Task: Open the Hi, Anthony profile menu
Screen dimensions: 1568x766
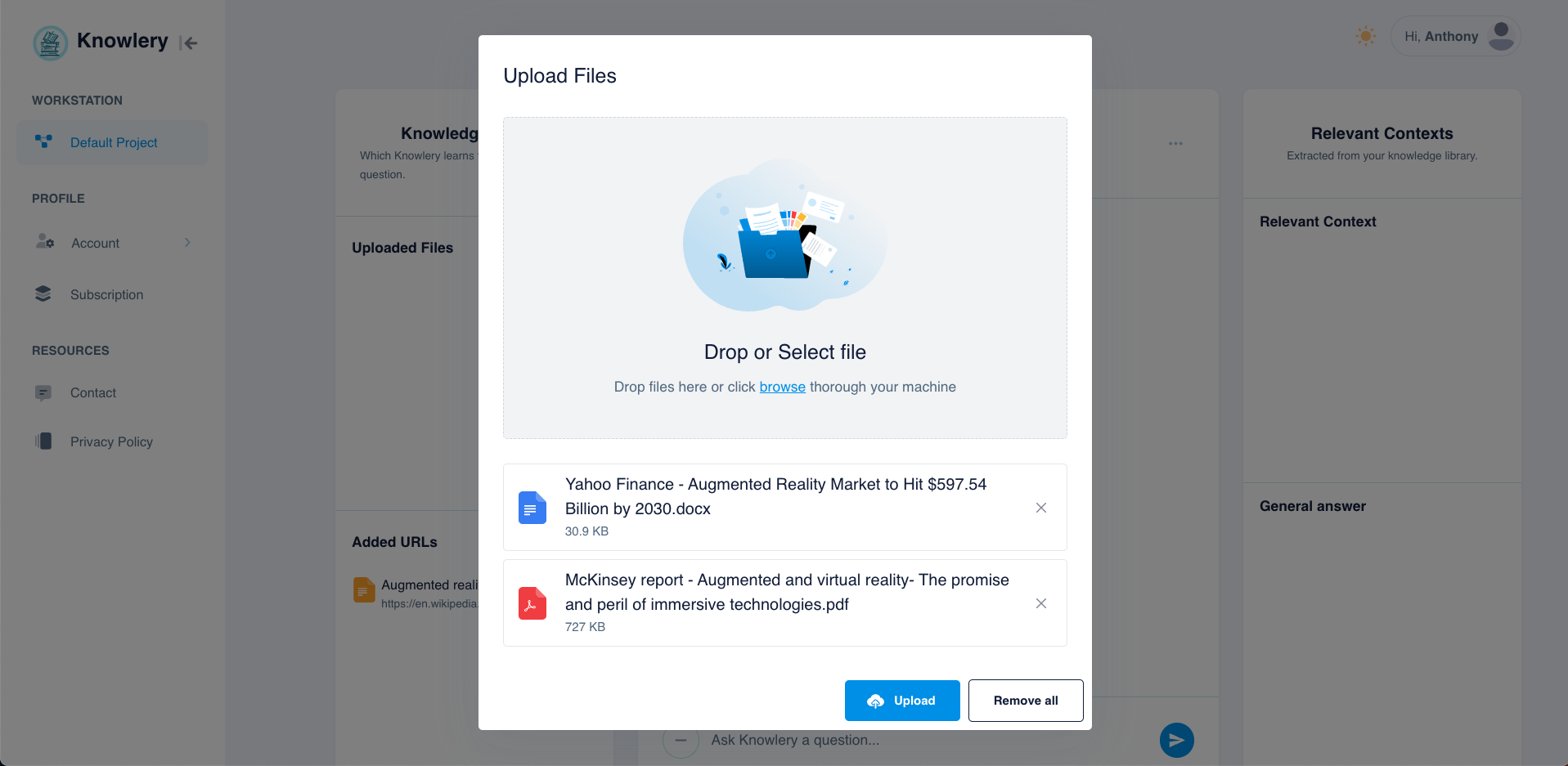Action: click(x=1455, y=37)
